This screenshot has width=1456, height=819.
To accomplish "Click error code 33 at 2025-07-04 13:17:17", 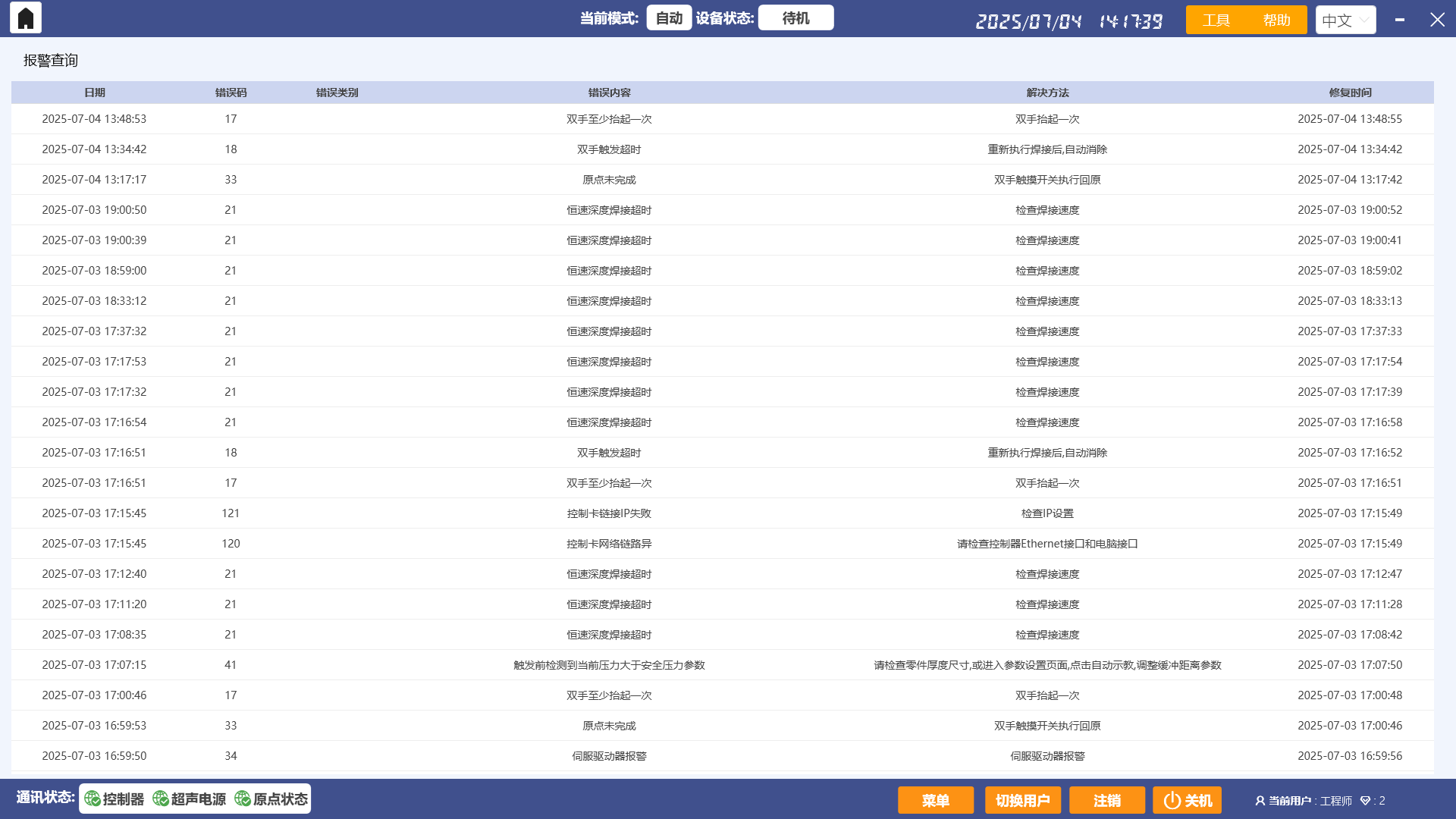I will tap(231, 180).
